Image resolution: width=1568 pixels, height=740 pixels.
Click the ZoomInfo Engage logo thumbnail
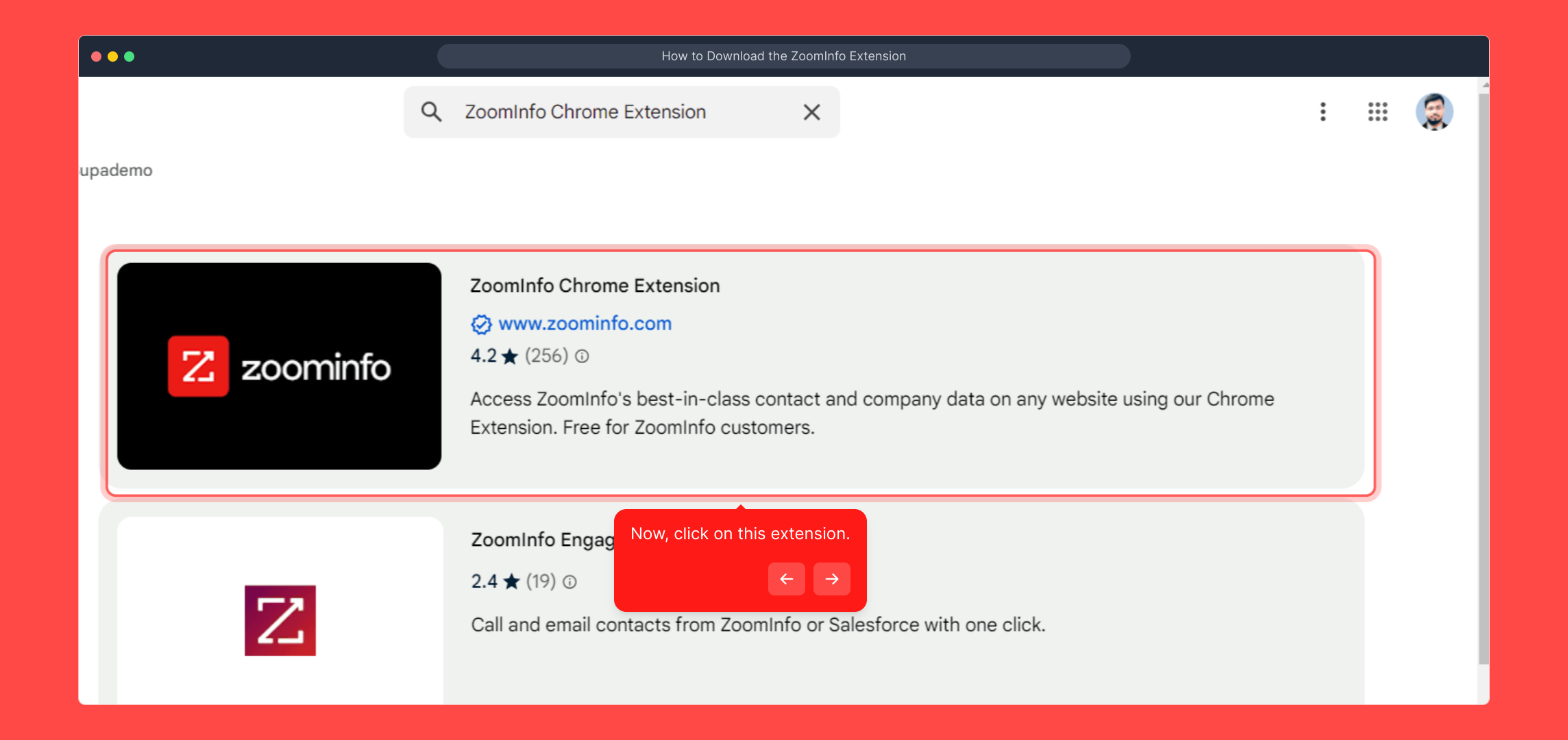pos(280,620)
